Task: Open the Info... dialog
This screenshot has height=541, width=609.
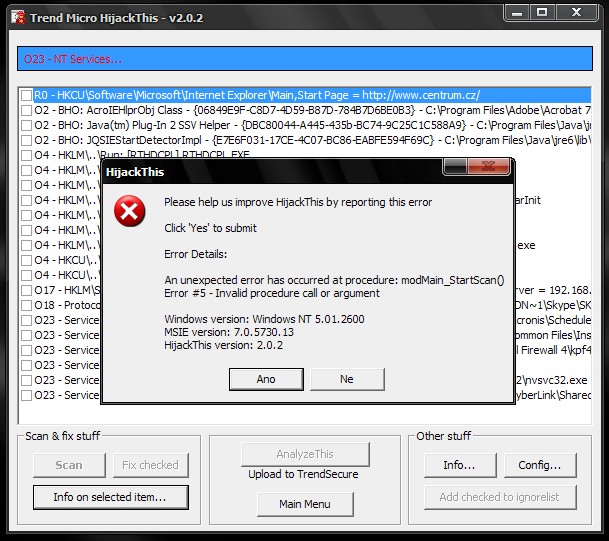Action: (460, 465)
